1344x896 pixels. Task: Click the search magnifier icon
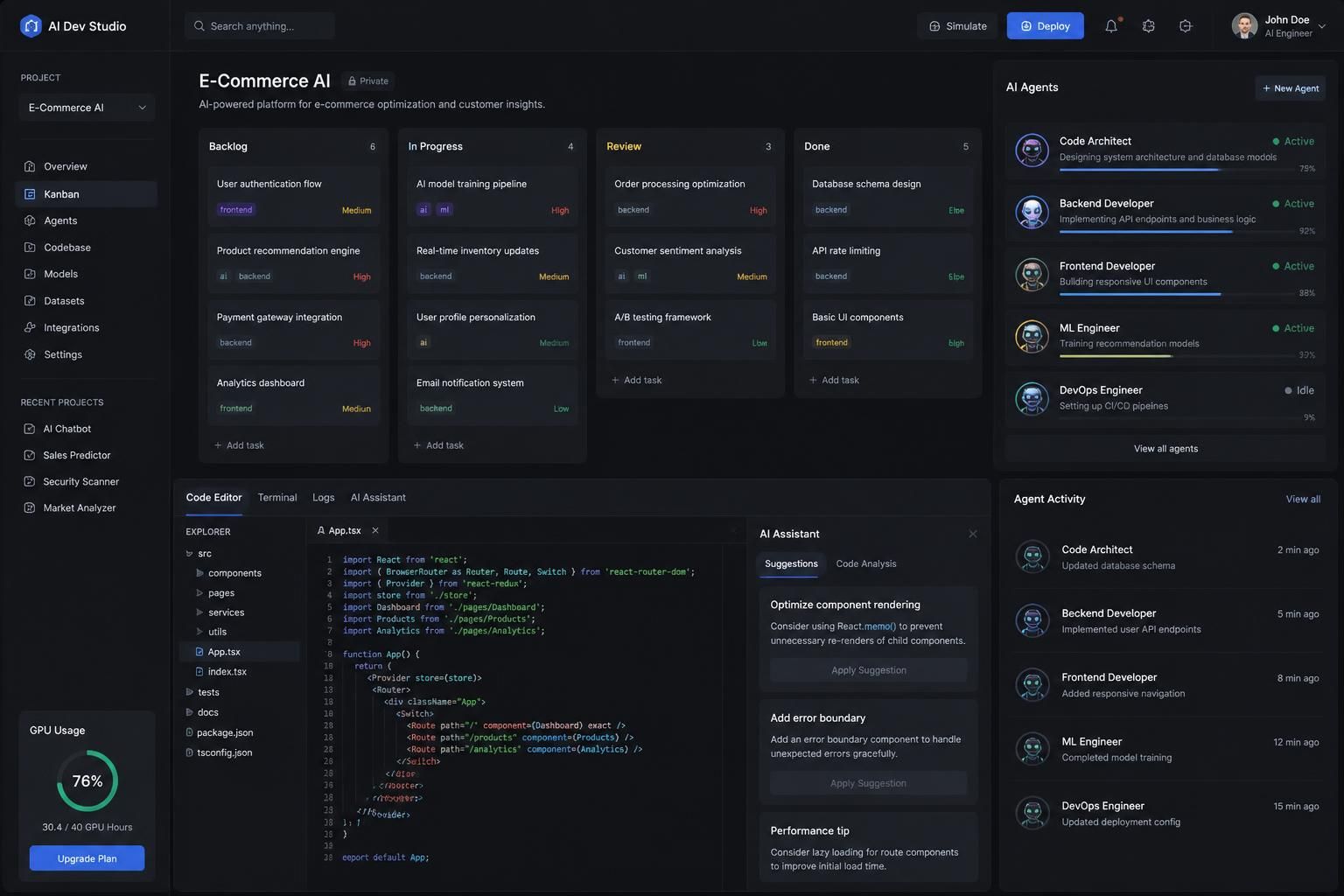tap(199, 26)
